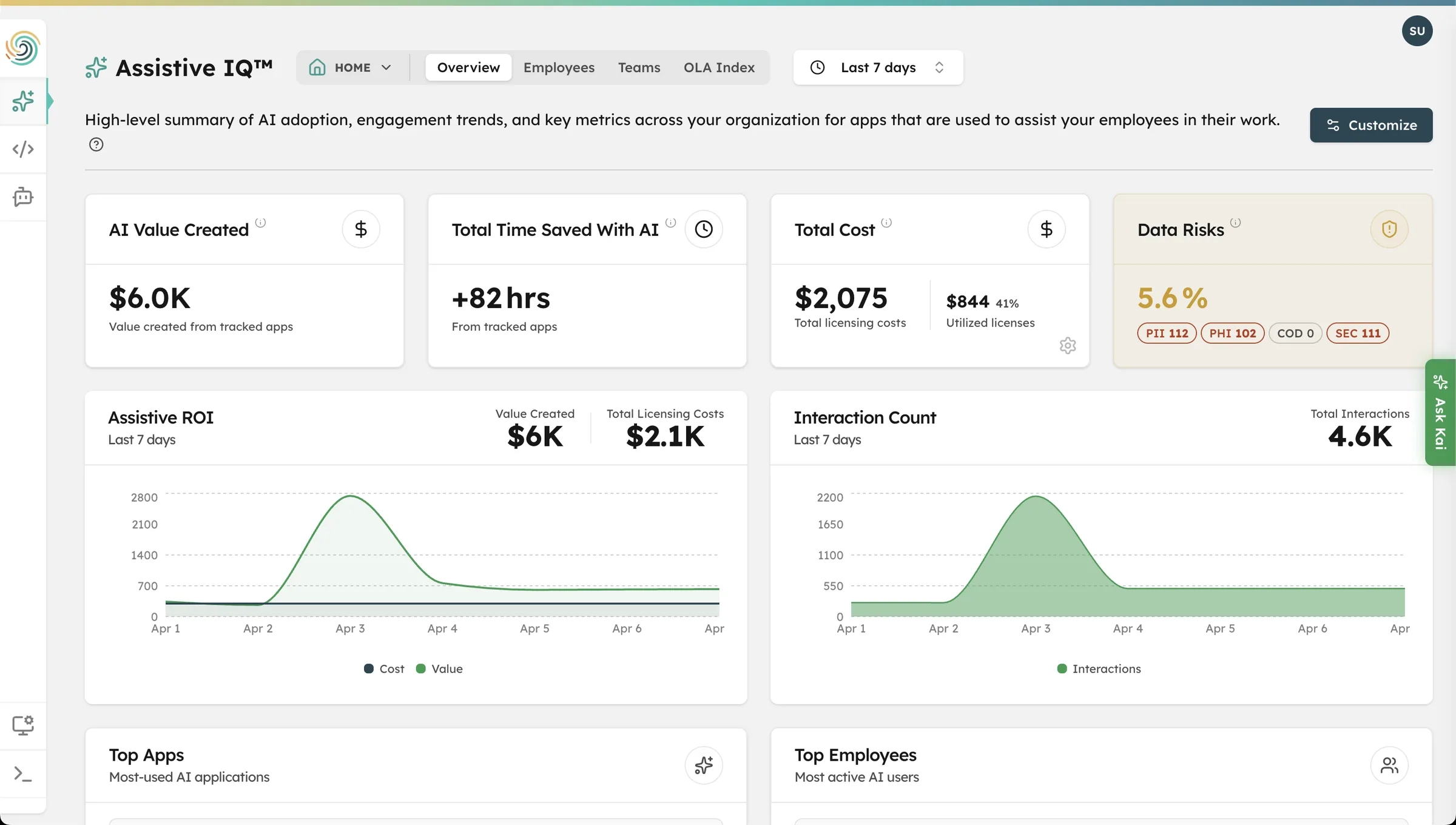1456x825 pixels.
Task: Toggle the Interactions legend on Interaction Count chart
Action: [x=1099, y=668]
